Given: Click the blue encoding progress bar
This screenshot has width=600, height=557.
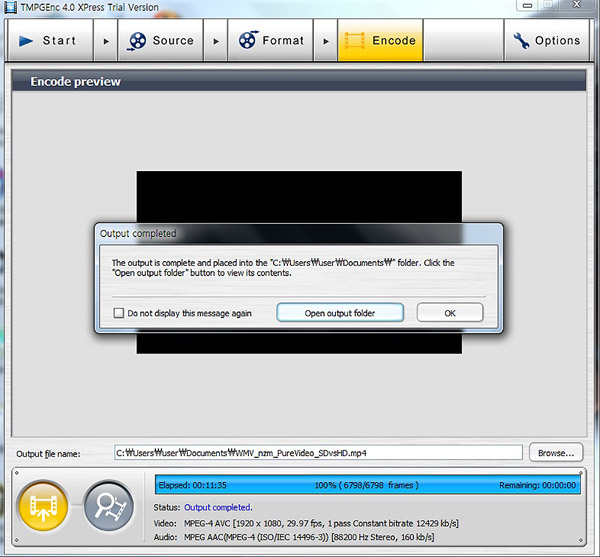Looking at the screenshot, I should coord(368,485).
